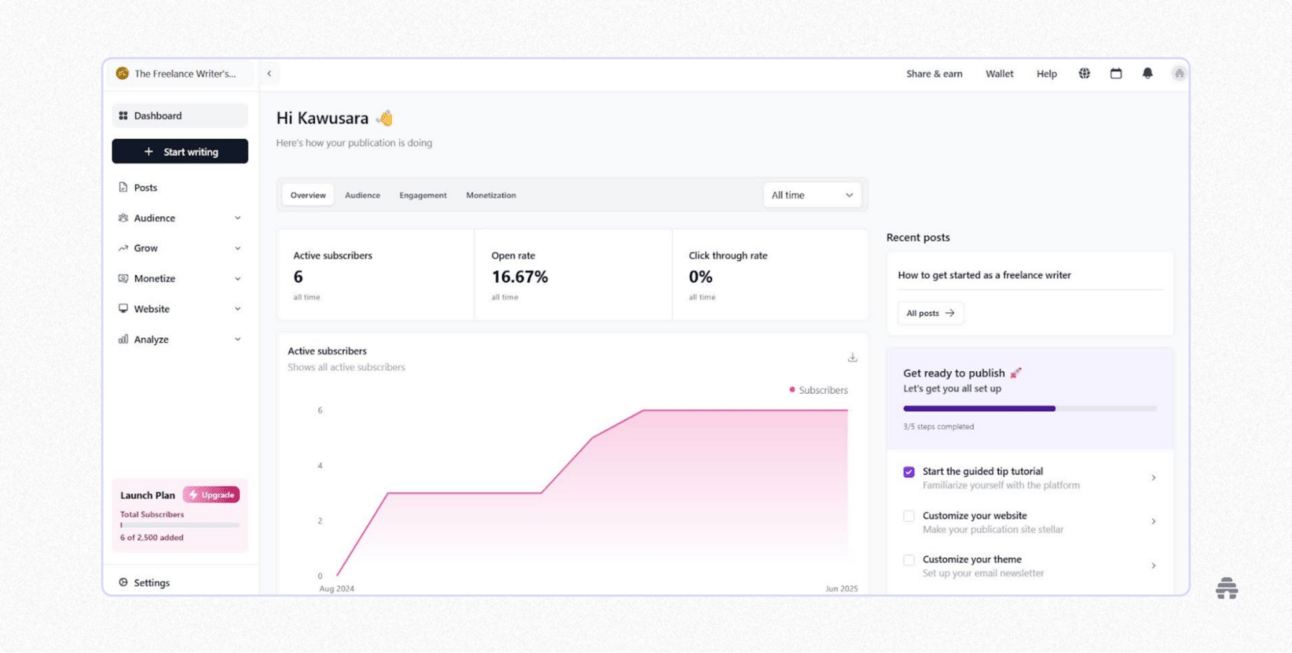The height and width of the screenshot is (653, 1292).
Task: Open the calendar icon near the bell
Action: point(1116,73)
